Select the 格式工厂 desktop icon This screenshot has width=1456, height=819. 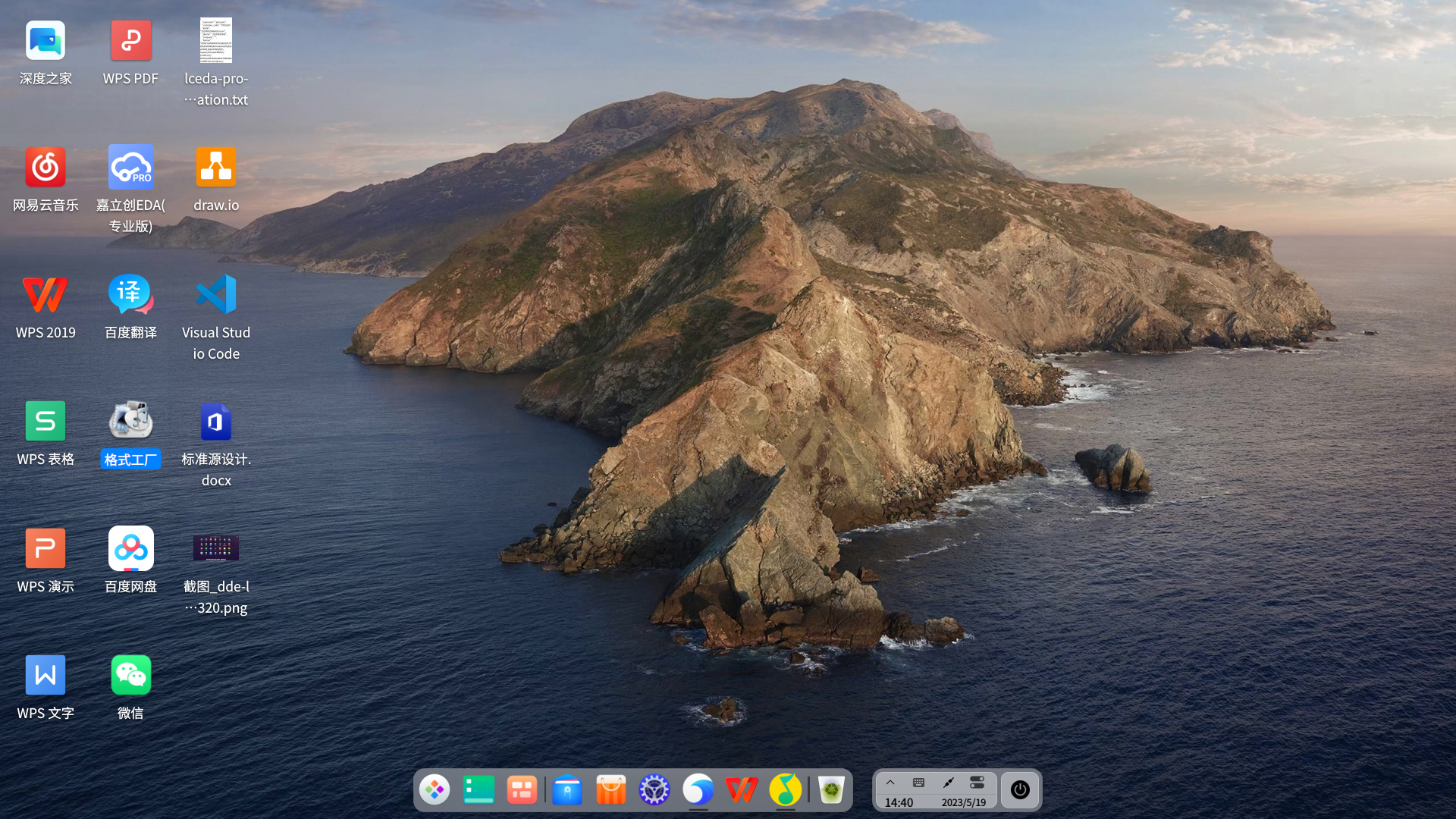[130, 421]
